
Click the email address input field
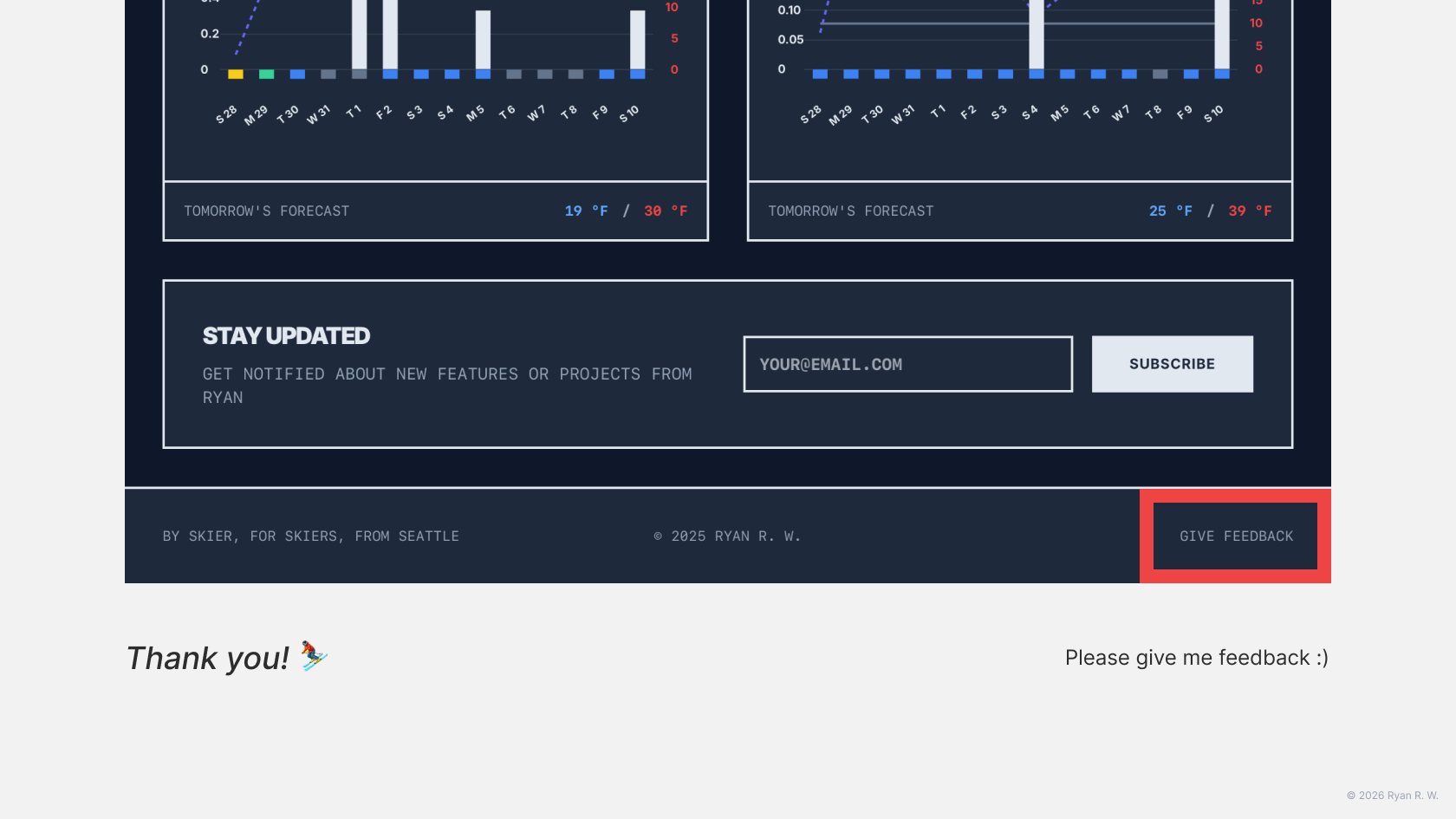click(x=907, y=364)
